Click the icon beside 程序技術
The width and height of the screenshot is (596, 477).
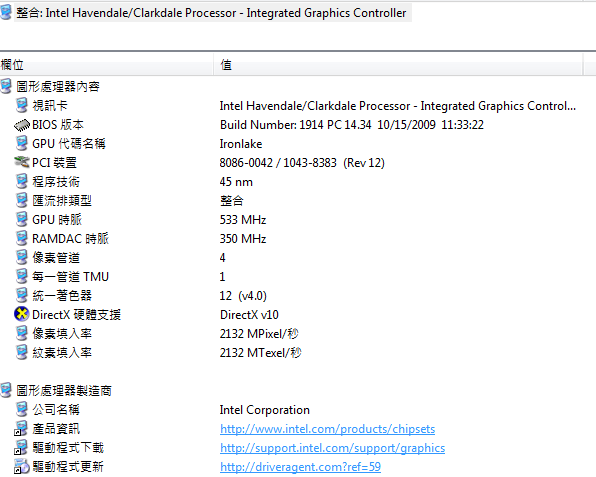click(x=22, y=181)
